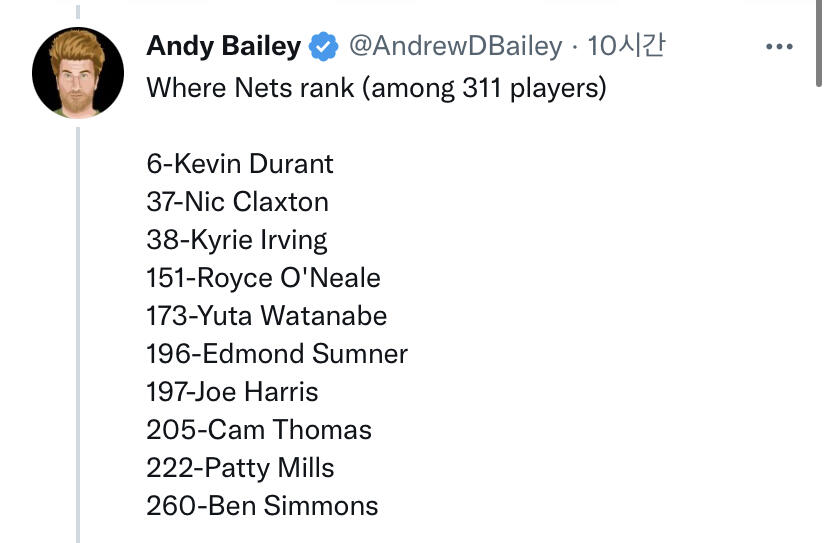This screenshot has height=543, width=828.
Task: Select the 151-Royce O'Neale line
Action: pos(263,277)
